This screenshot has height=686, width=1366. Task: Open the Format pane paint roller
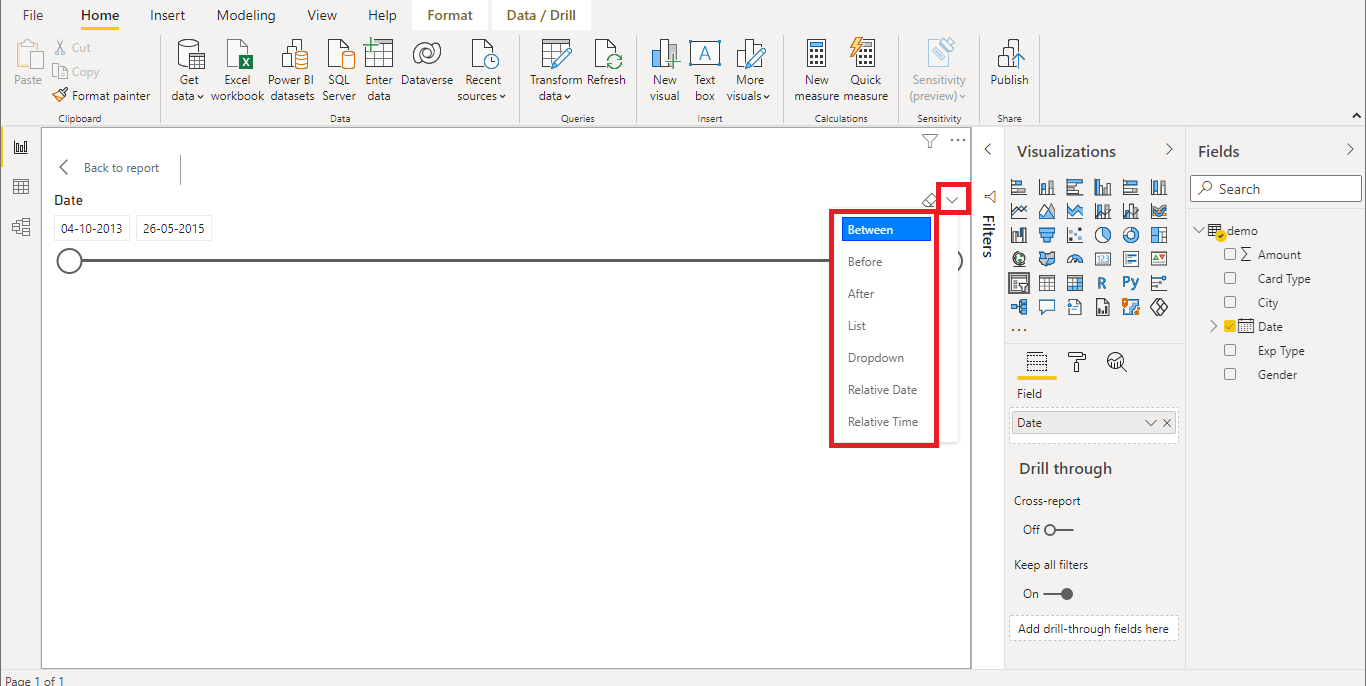[x=1077, y=362]
